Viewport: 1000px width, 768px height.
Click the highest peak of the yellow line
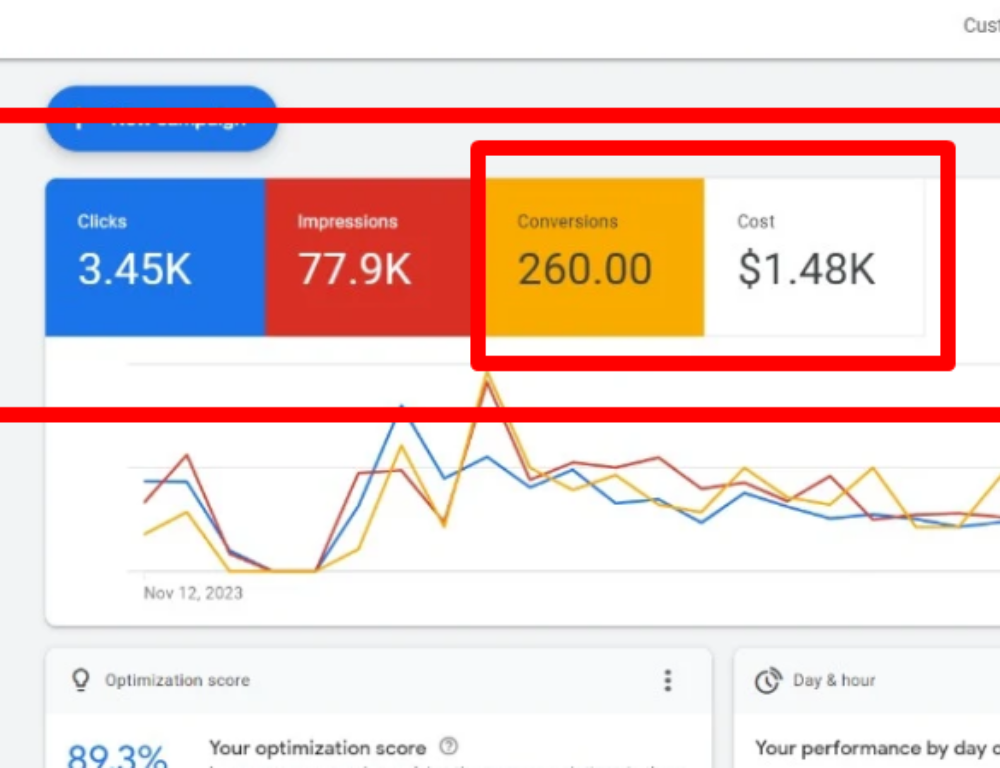487,375
